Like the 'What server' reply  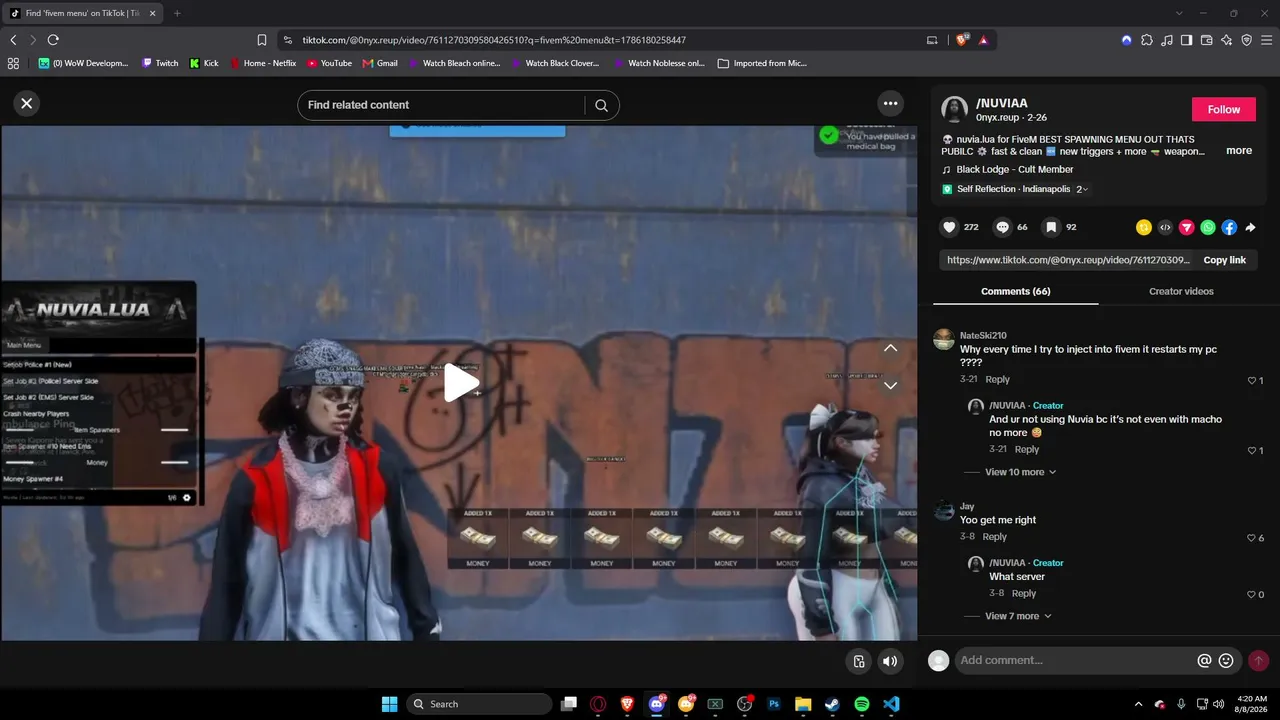click(1251, 594)
